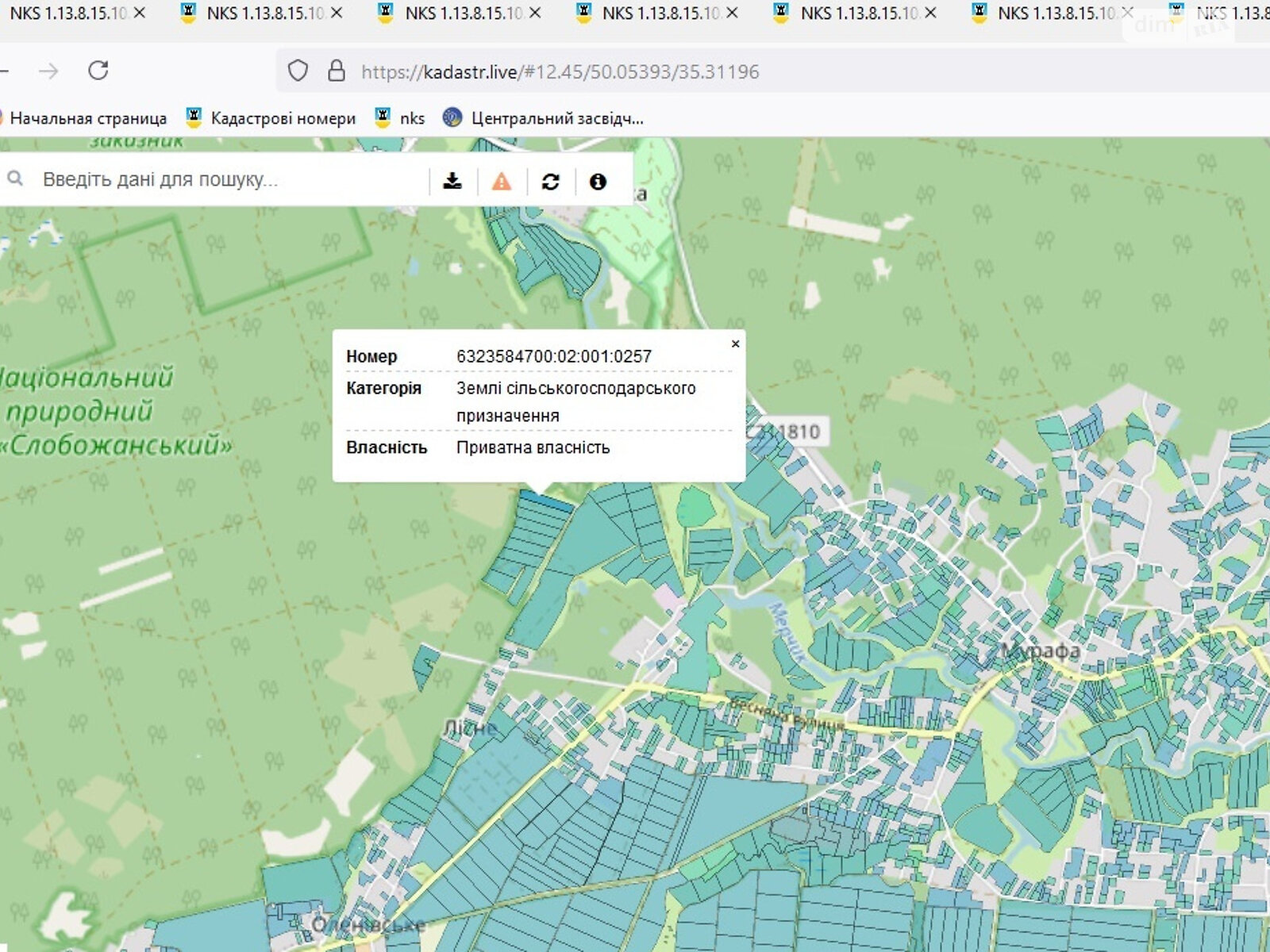Screen dimensions: 1270x952
Task: Go forward using the browser forward arrow
Action: (49, 71)
